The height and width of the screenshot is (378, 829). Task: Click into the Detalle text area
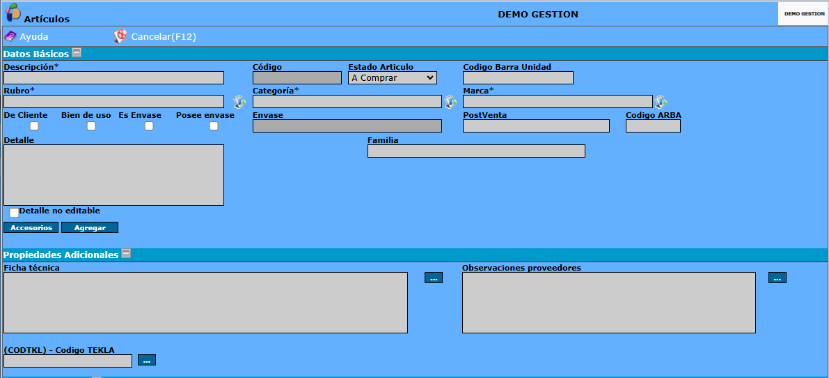114,175
